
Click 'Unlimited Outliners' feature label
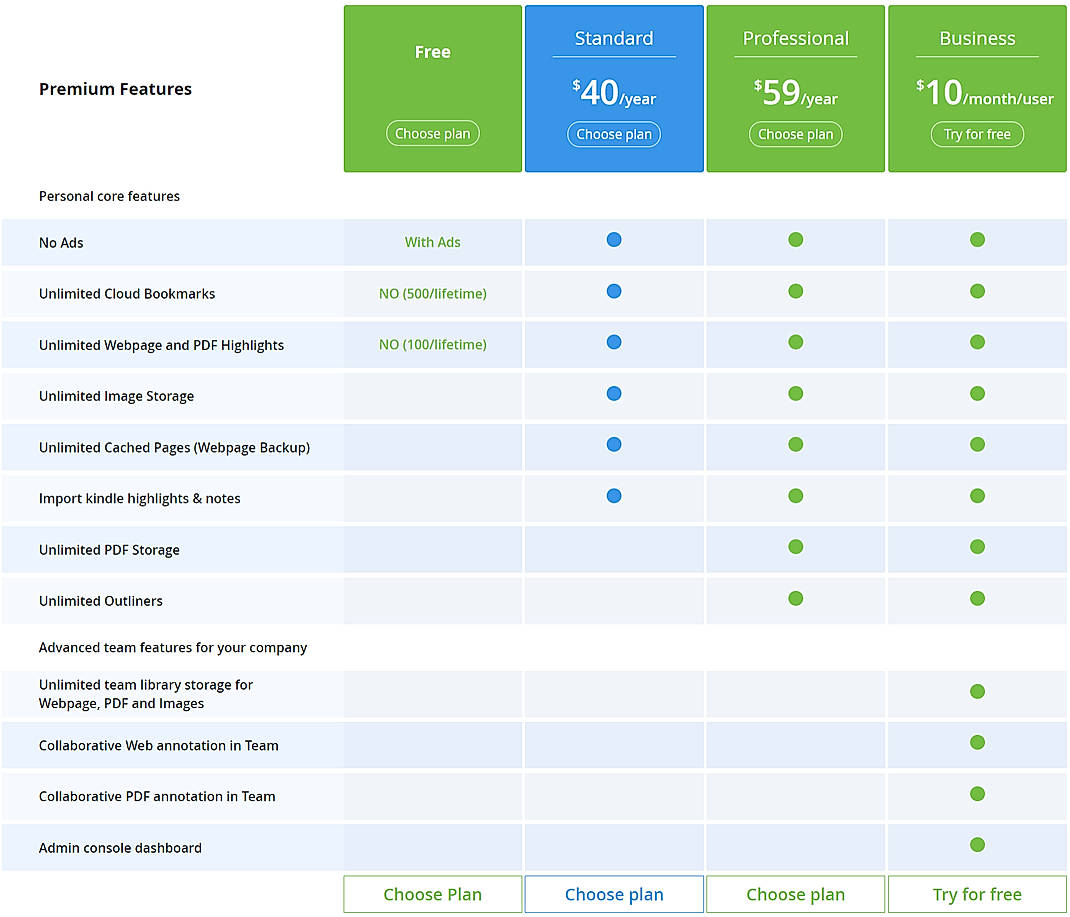(100, 601)
